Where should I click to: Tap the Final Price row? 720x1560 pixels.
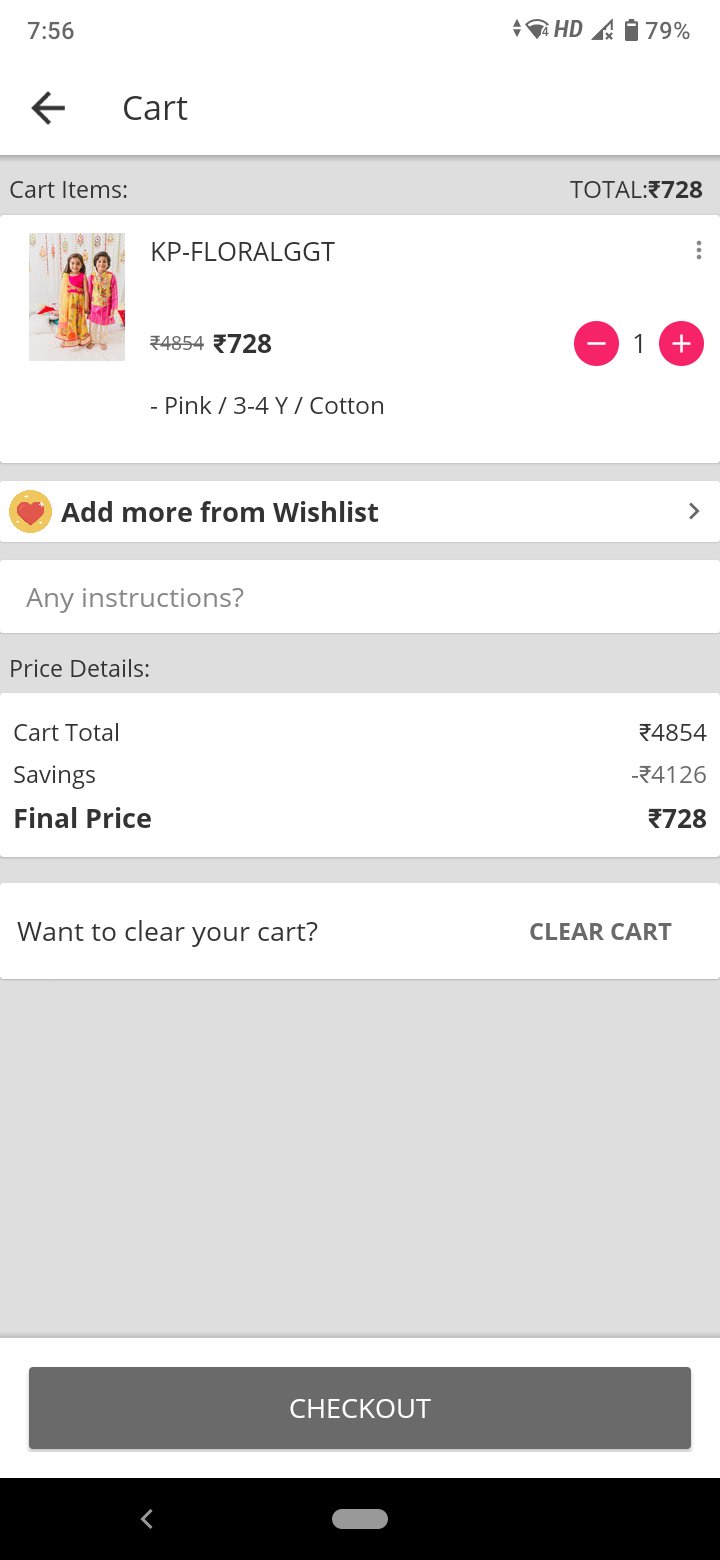(360, 818)
